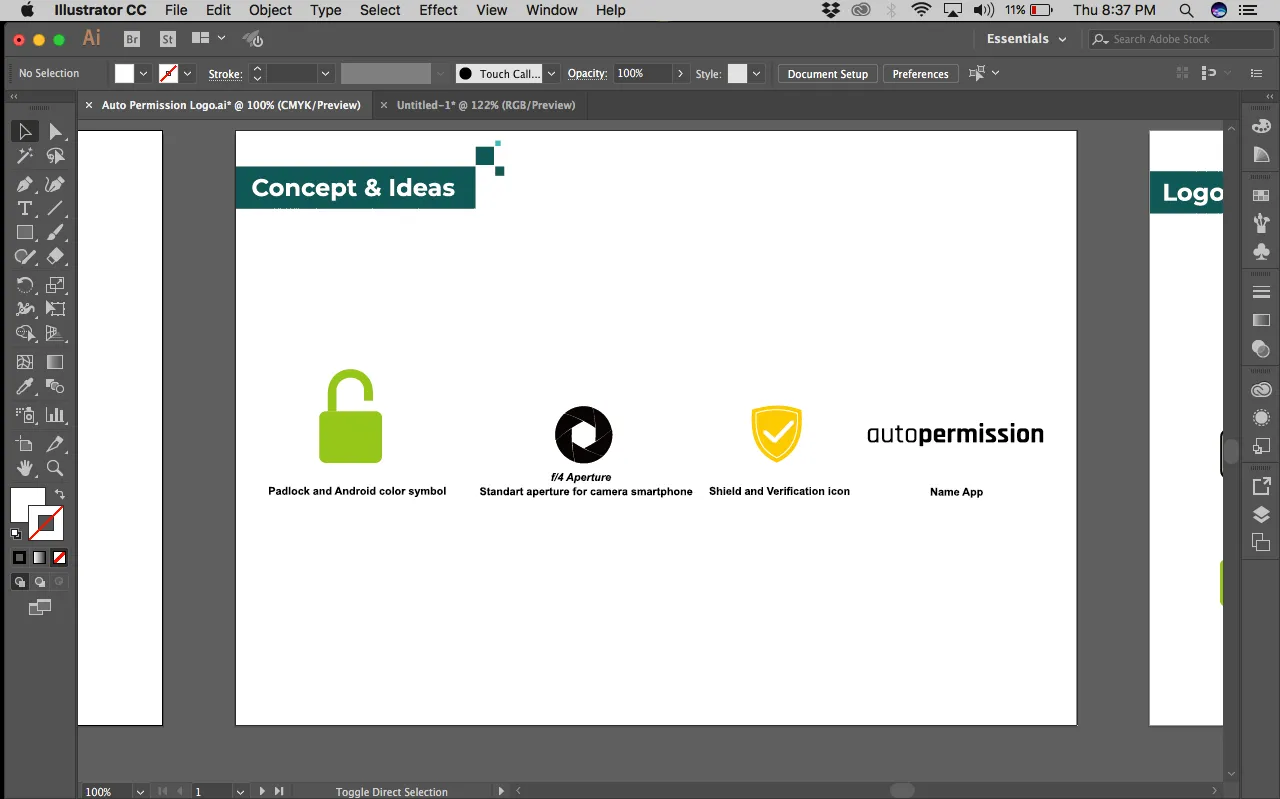The width and height of the screenshot is (1280, 799).
Task: Switch to Auto Permission Logo.ai tab
Action: point(231,105)
